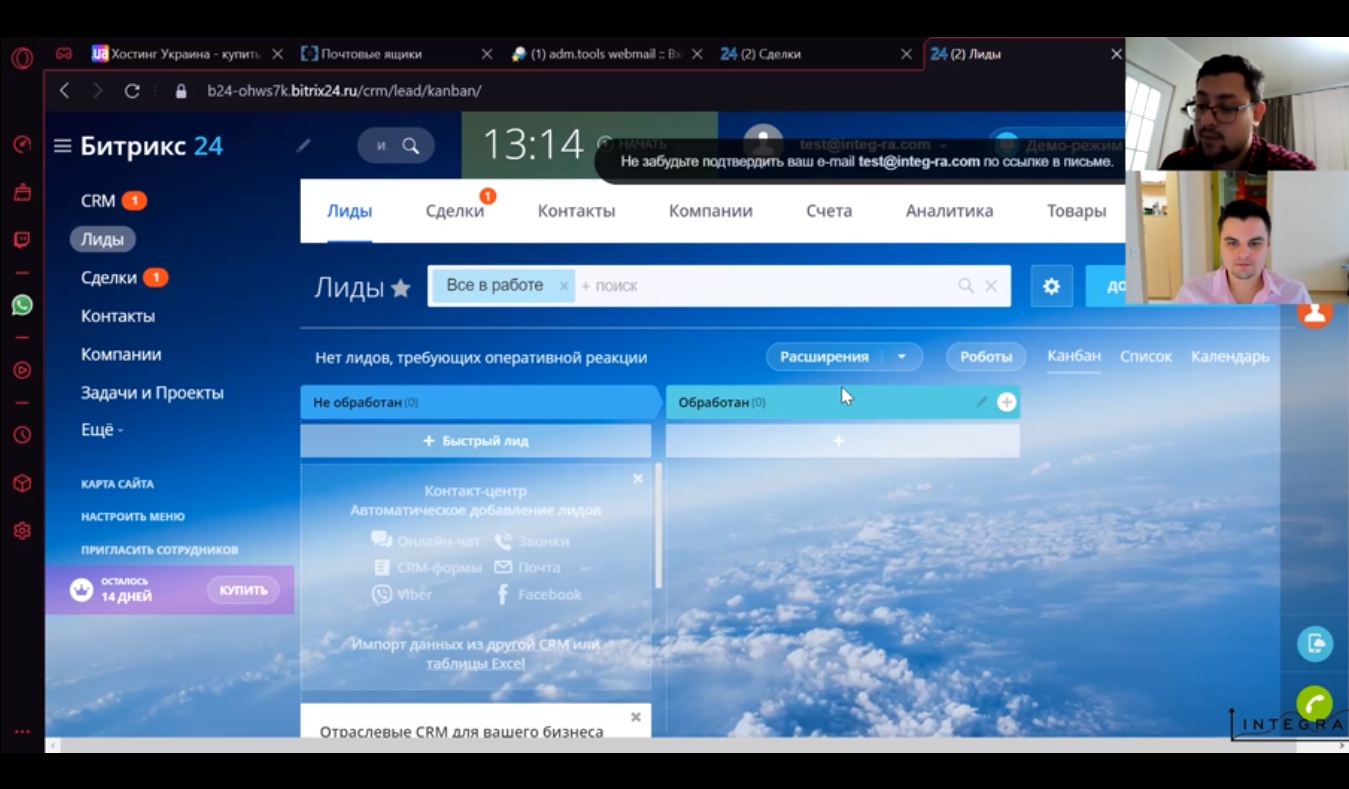The height and width of the screenshot is (789, 1349).
Task: Switch the leads view to Список
Action: pos(1145,356)
